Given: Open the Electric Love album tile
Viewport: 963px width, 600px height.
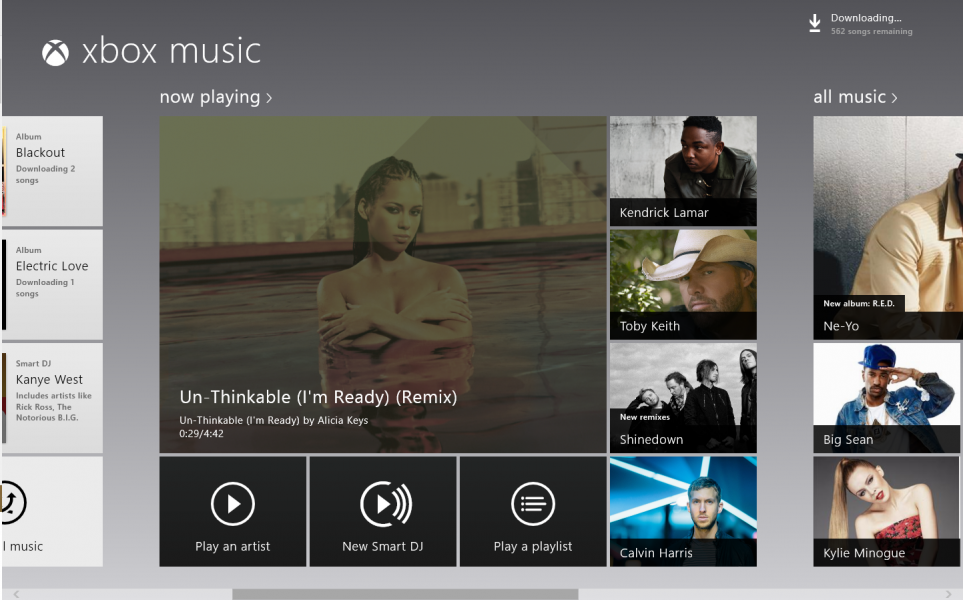Looking at the screenshot, I should click(x=52, y=284).
